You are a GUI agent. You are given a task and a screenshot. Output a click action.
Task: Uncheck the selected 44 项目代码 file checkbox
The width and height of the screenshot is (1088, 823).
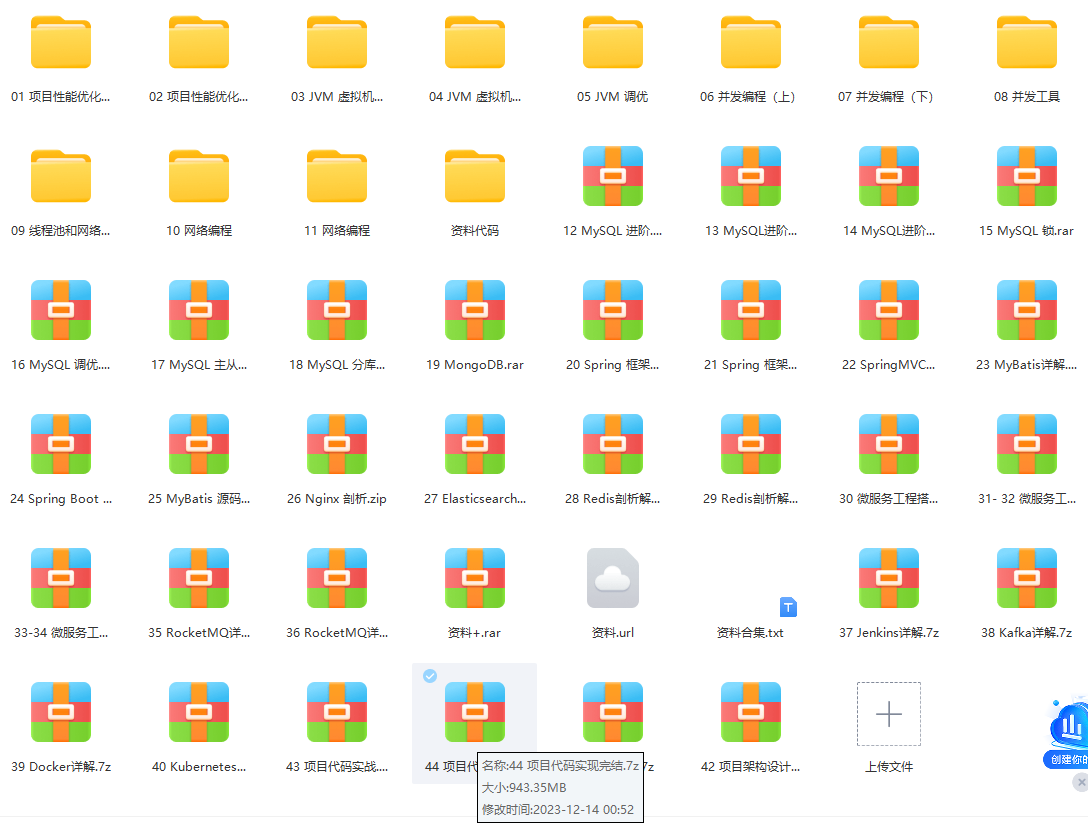click(x=430, y=677)
